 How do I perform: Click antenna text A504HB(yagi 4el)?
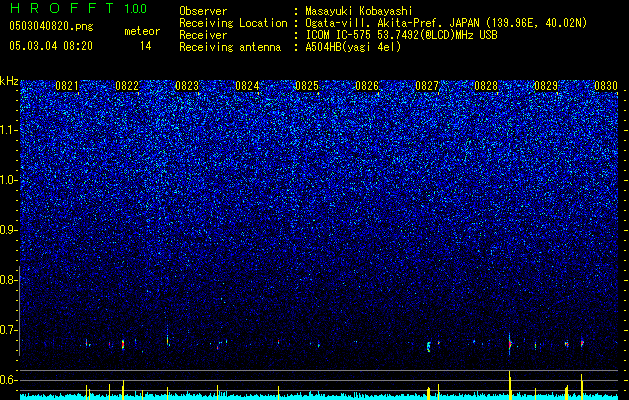click(x=353, y=47)
